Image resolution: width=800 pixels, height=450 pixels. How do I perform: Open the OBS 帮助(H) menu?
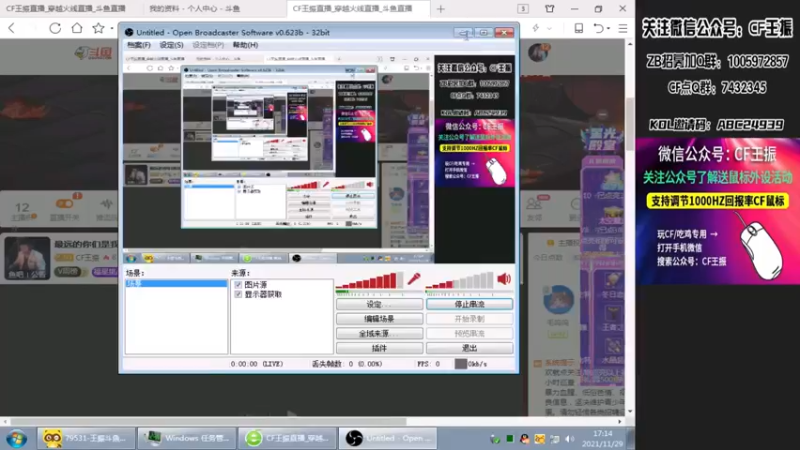245,45
